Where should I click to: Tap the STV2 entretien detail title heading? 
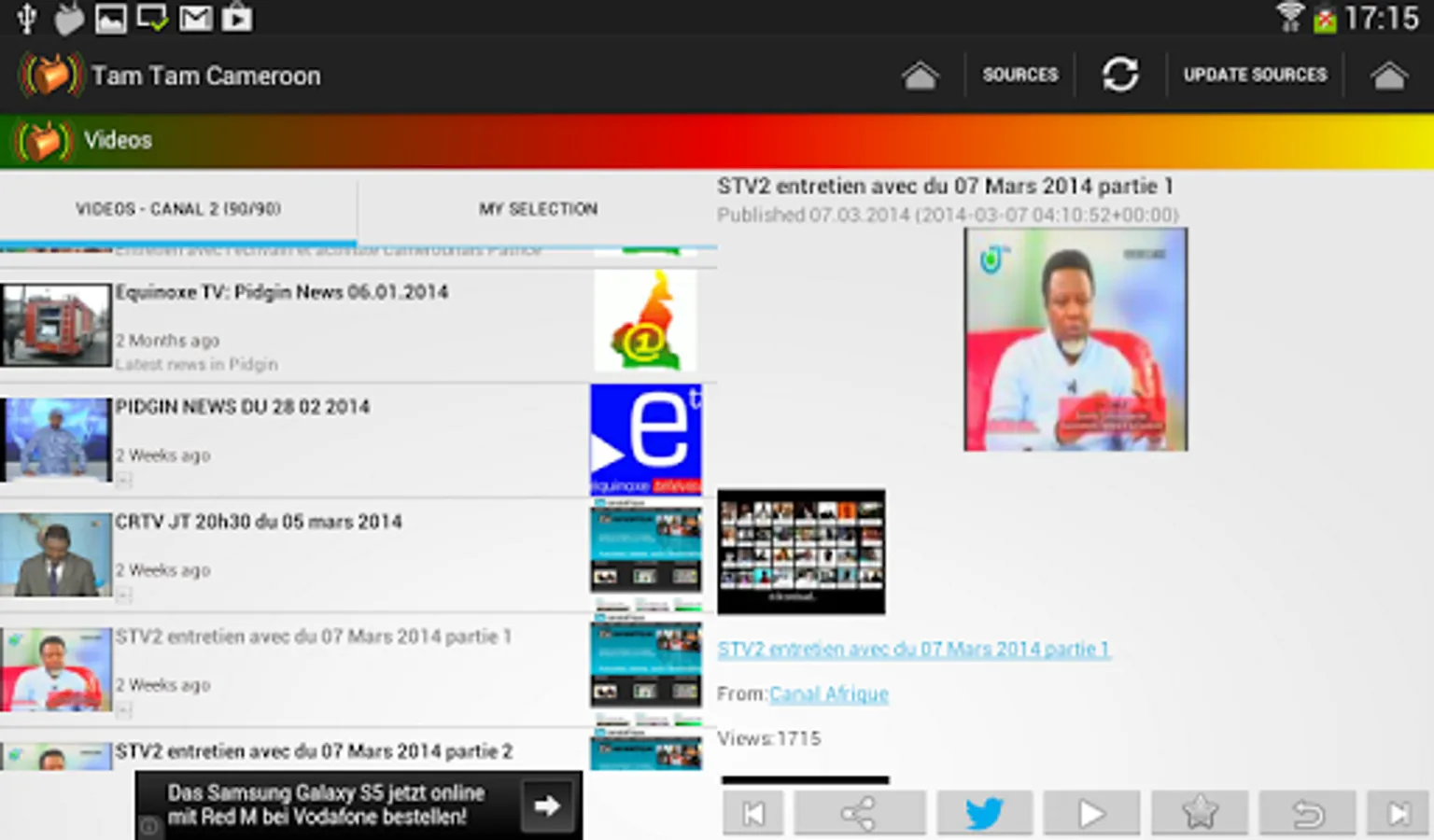(x=945, y=186)
